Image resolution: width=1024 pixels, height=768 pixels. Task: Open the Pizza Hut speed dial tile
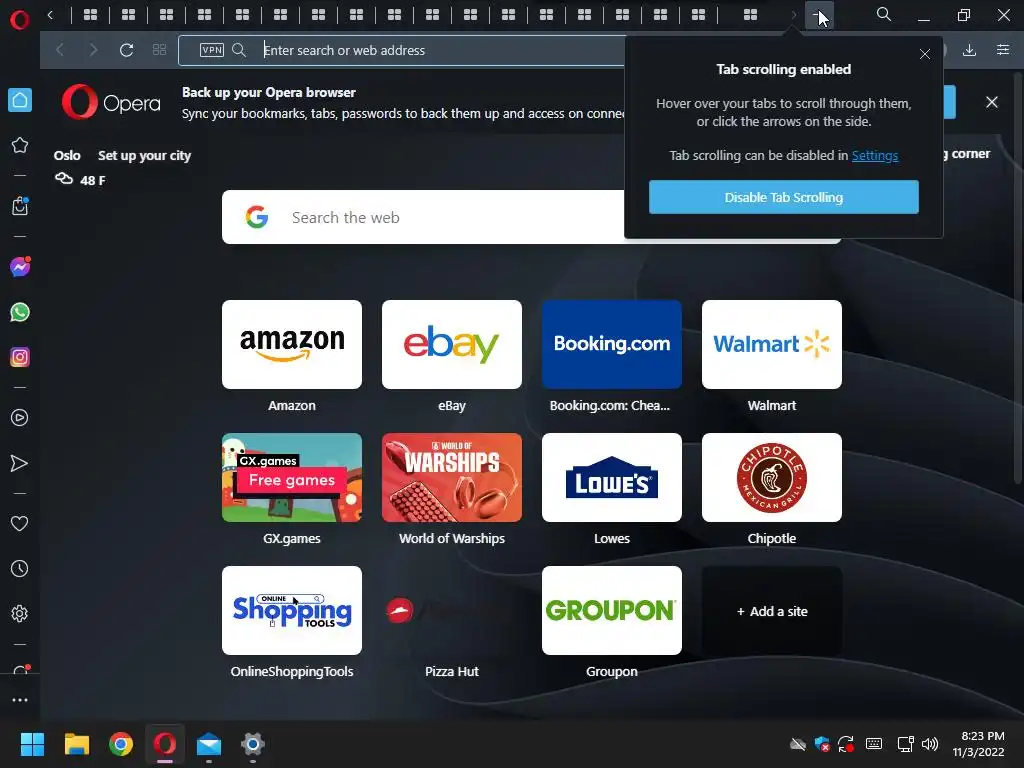click(x=452, y=611)
